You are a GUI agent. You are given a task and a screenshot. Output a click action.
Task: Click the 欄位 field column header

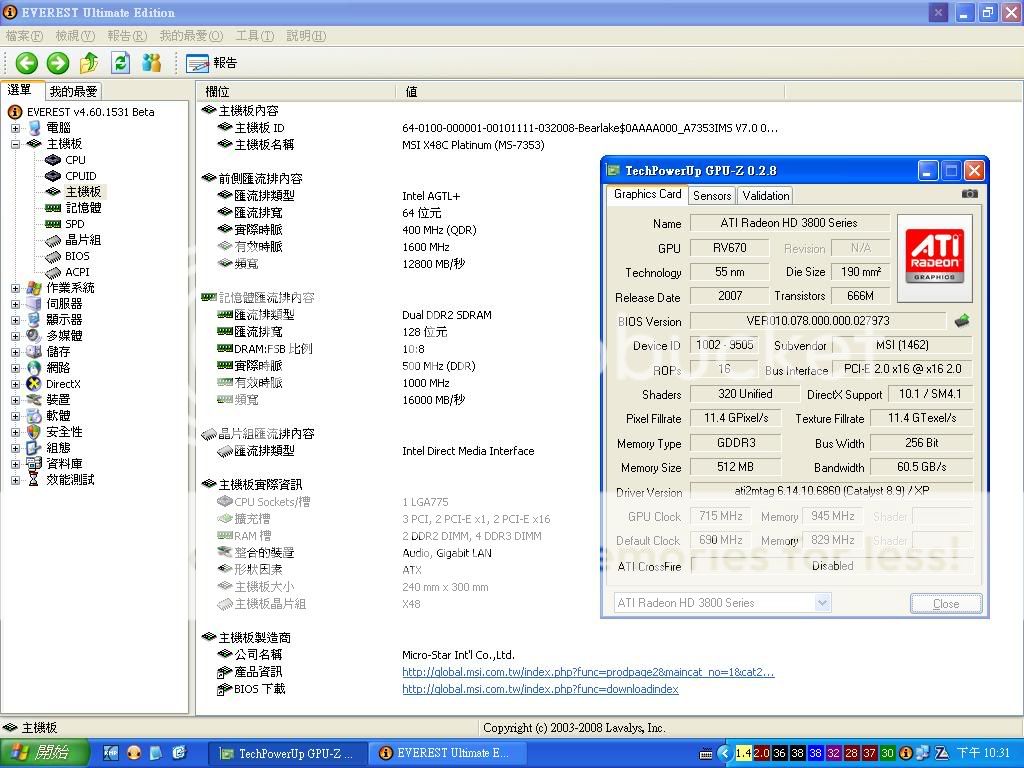click(295, 92)
